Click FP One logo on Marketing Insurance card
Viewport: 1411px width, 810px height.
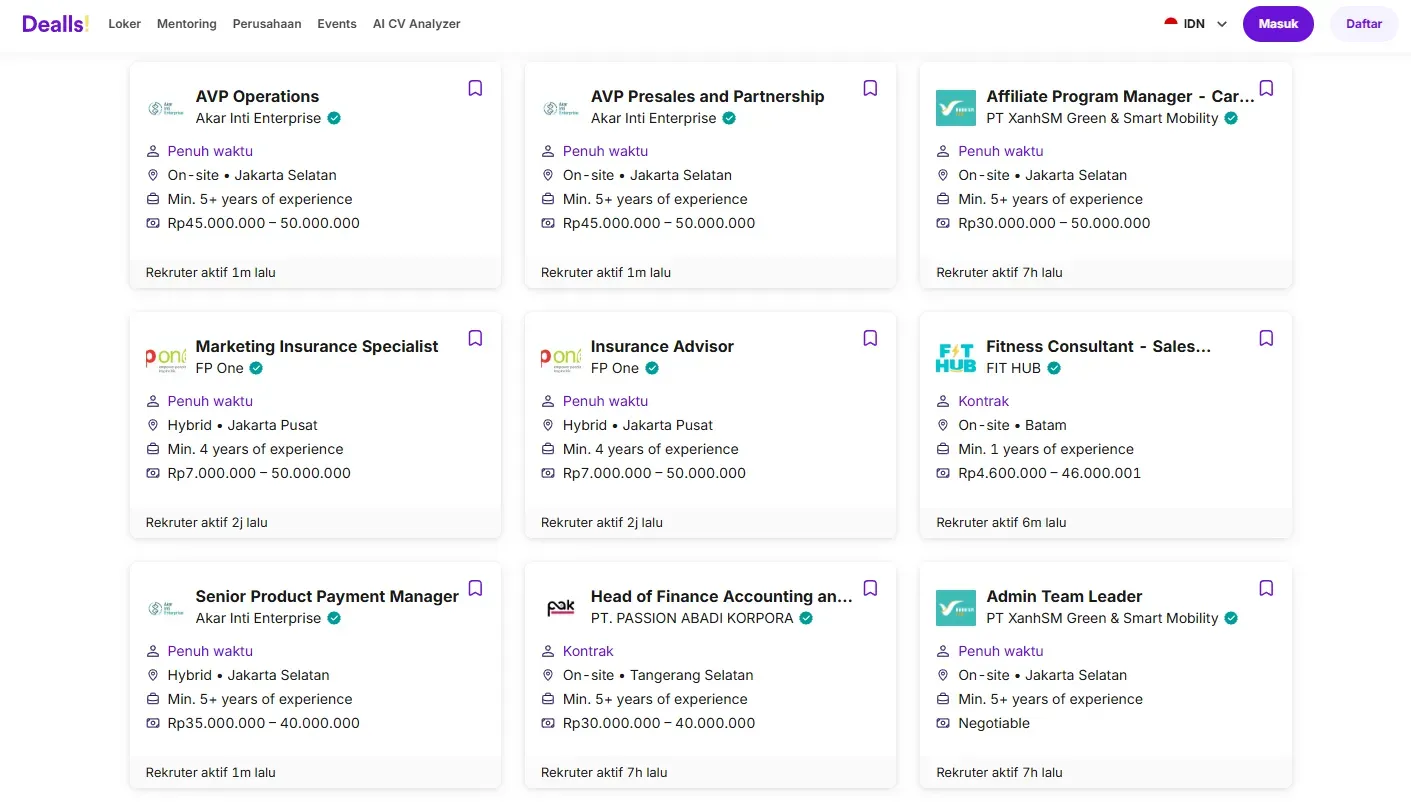[166, 358]
